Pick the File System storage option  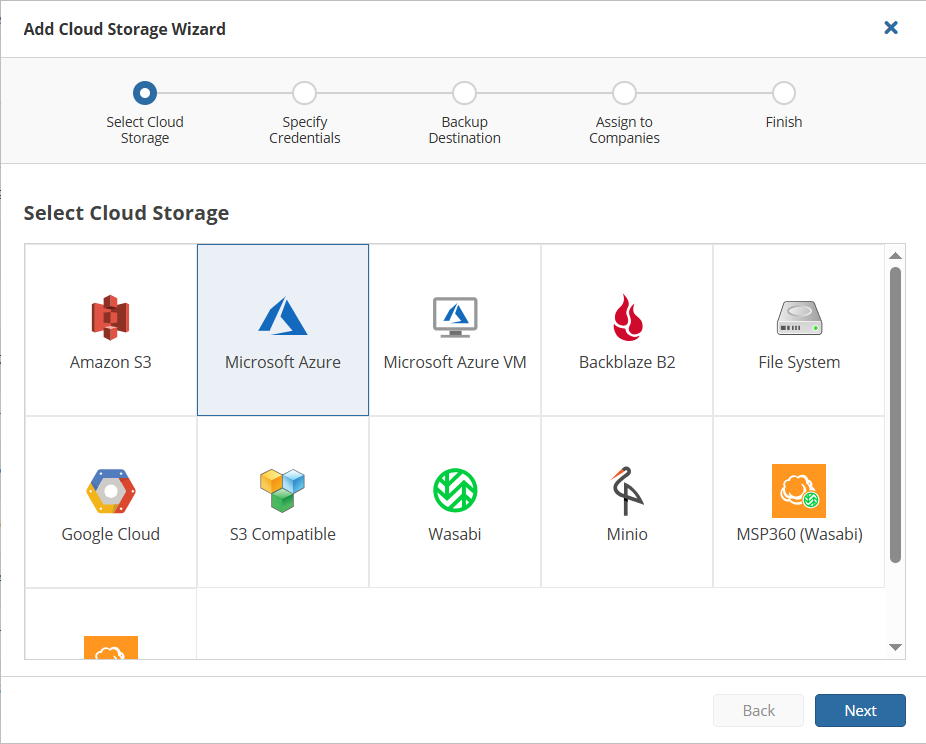[798, 330]
